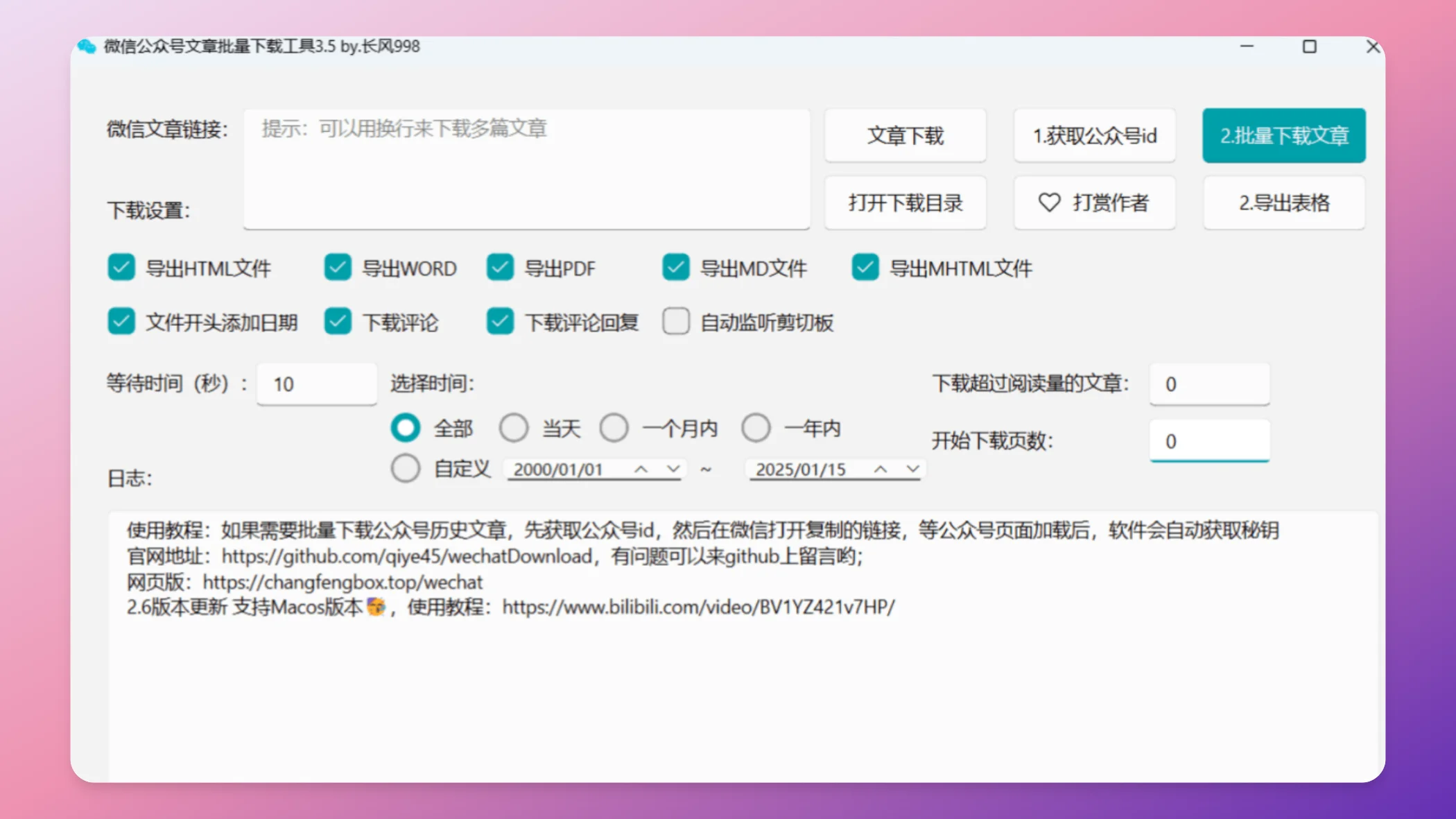Viewport: 1456px width, 819px height.
Task: Toggle the 导出PDF checkbox
Action: point(500,268)
